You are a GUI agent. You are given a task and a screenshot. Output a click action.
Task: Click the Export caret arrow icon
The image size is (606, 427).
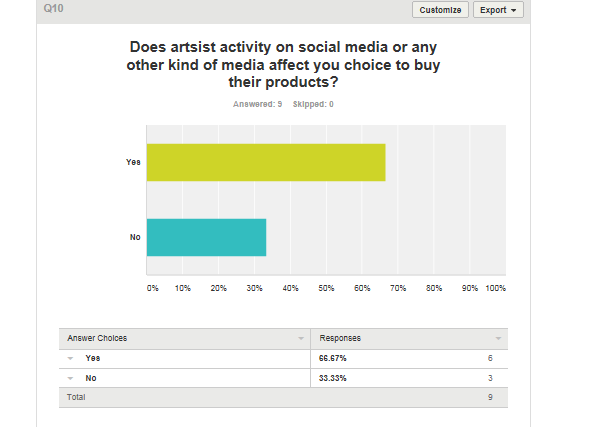513,10
